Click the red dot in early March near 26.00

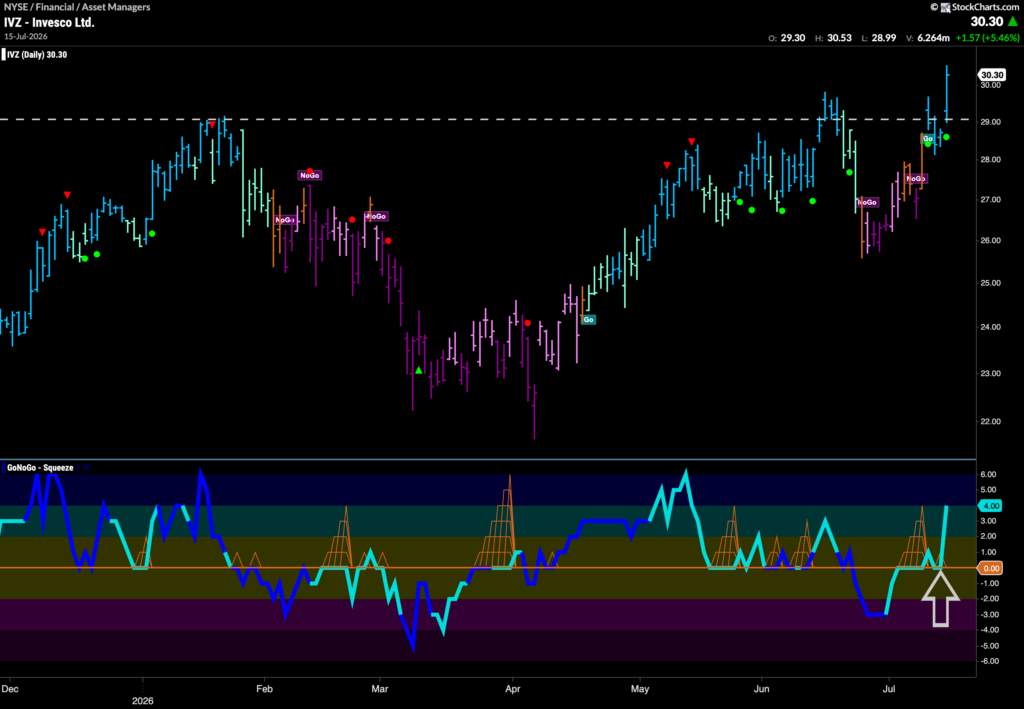tap(388, 241)
